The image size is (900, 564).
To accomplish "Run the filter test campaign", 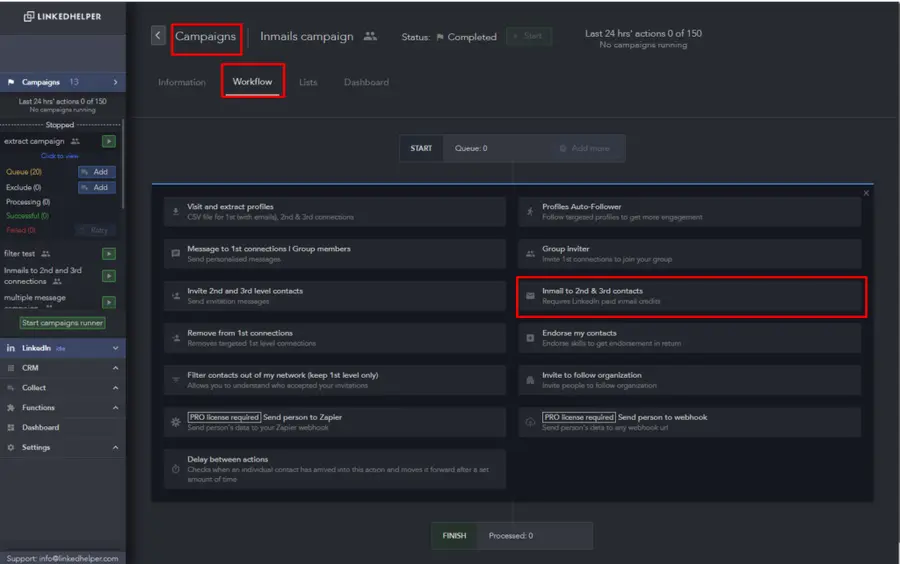I will click(x=108, y=254).
